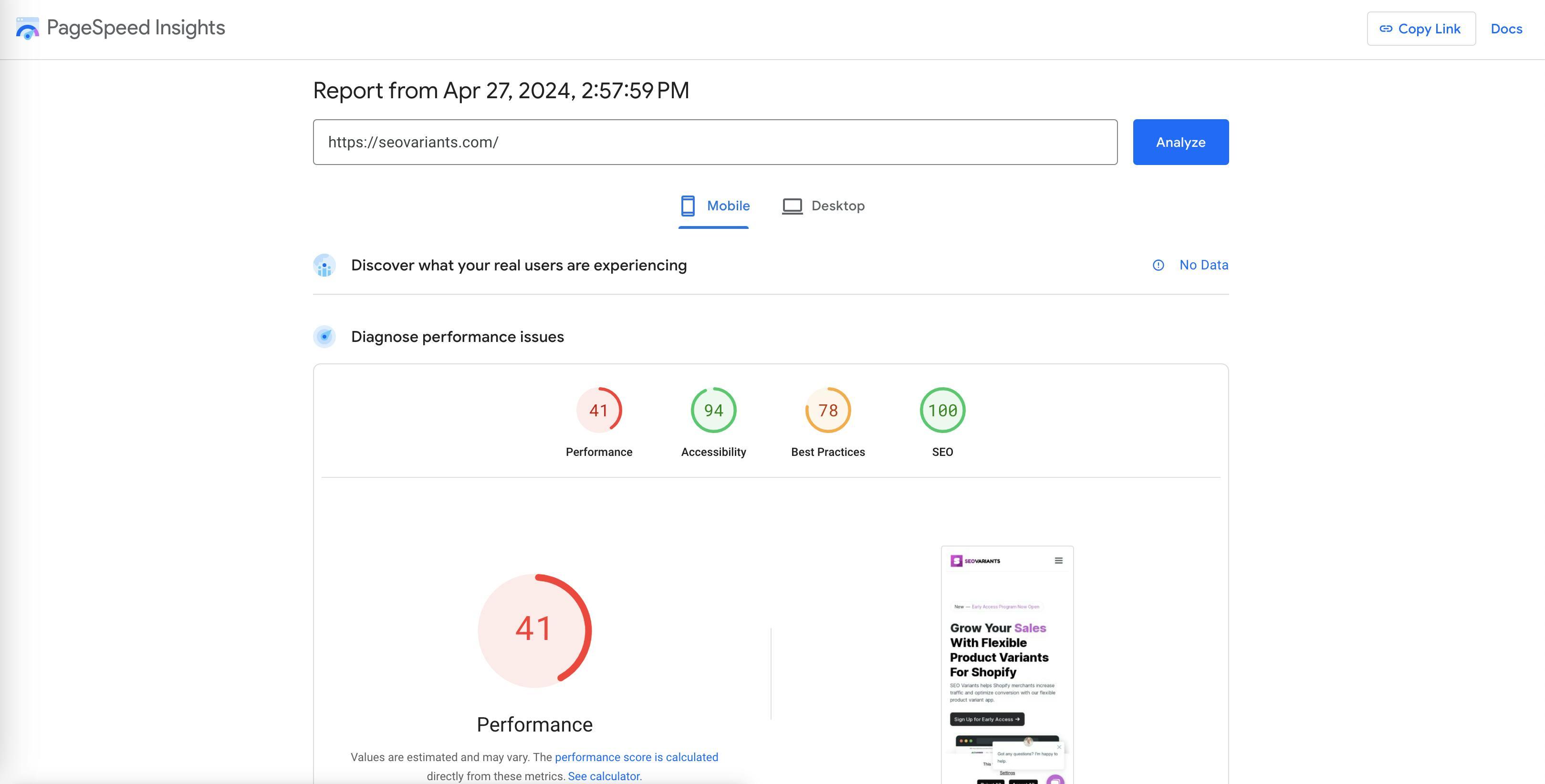Click the URL input field
Screen dimensions: 1545x784
pyautogui.click(x=715, y=142)
